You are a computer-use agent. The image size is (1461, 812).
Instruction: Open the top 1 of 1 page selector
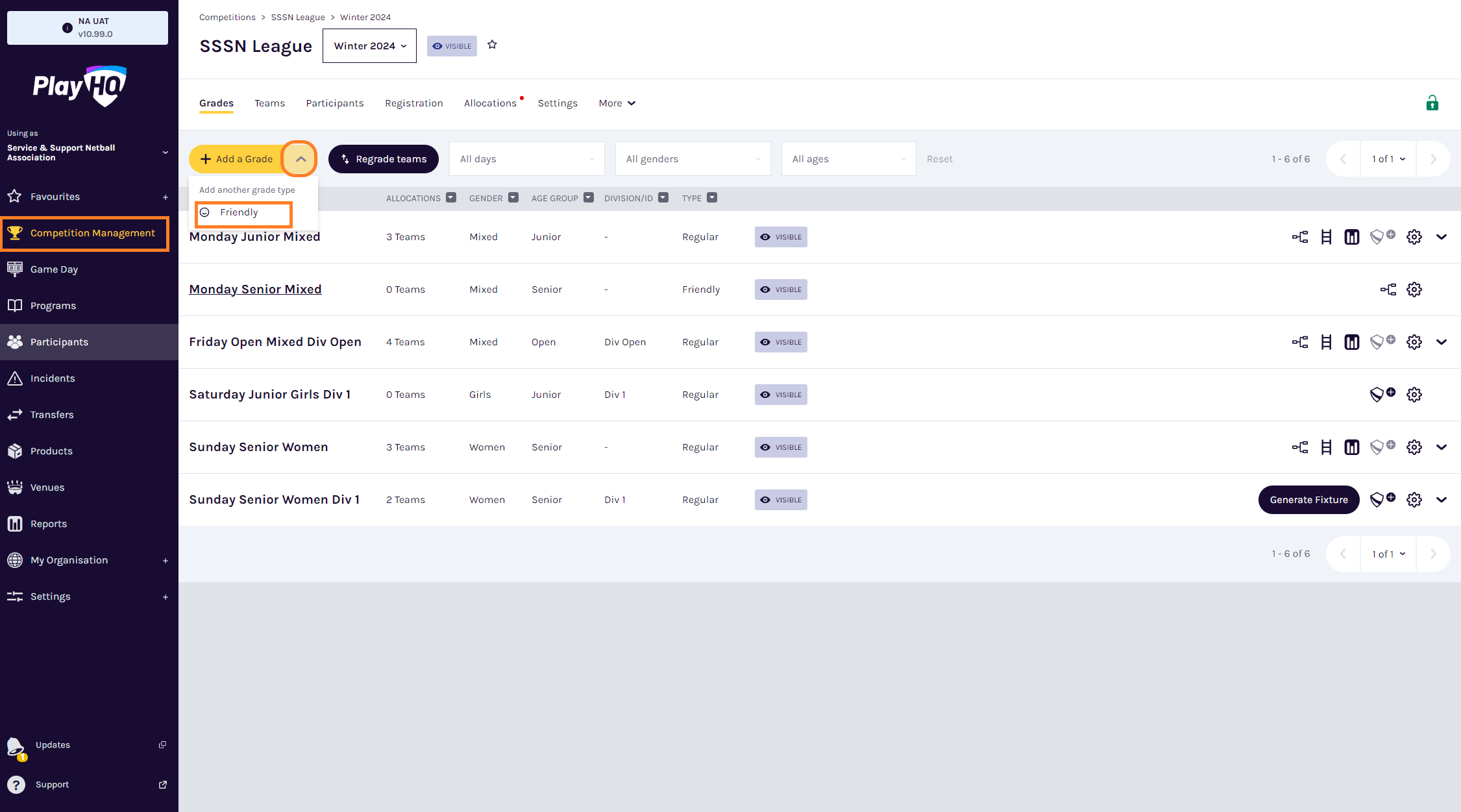coord(1388,159)
